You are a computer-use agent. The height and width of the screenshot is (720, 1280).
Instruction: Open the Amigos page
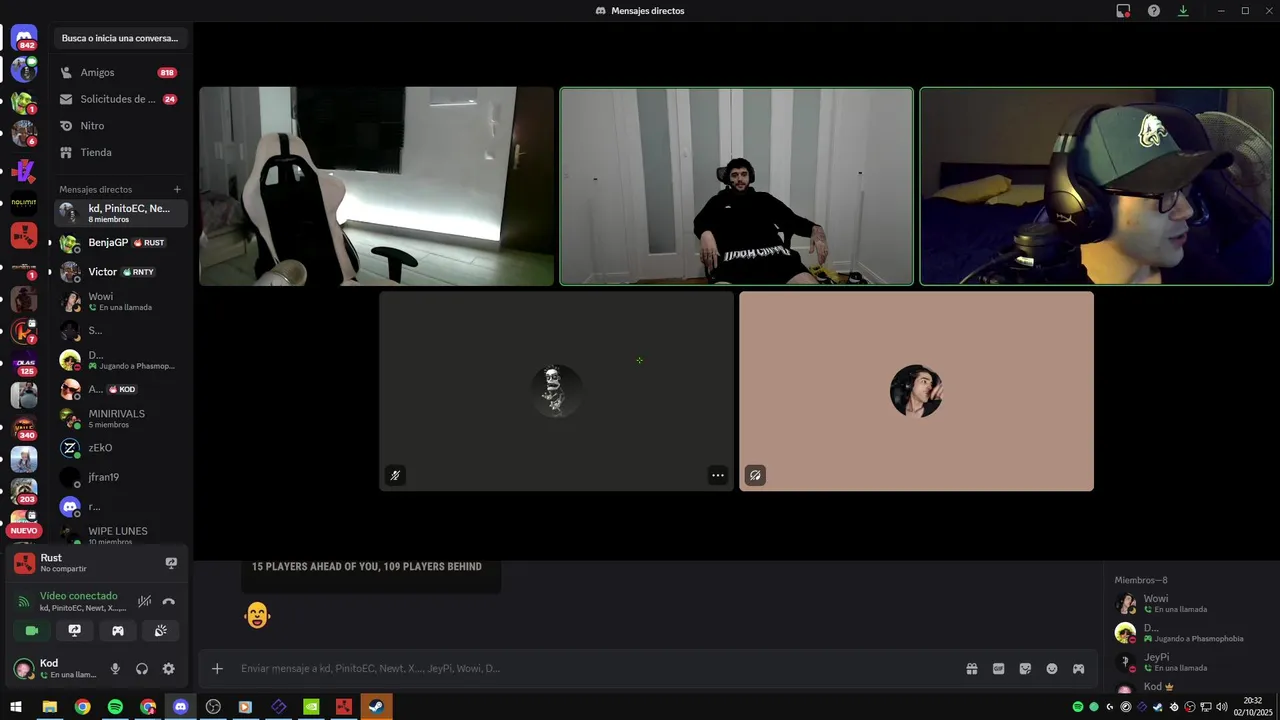point(119,72)
